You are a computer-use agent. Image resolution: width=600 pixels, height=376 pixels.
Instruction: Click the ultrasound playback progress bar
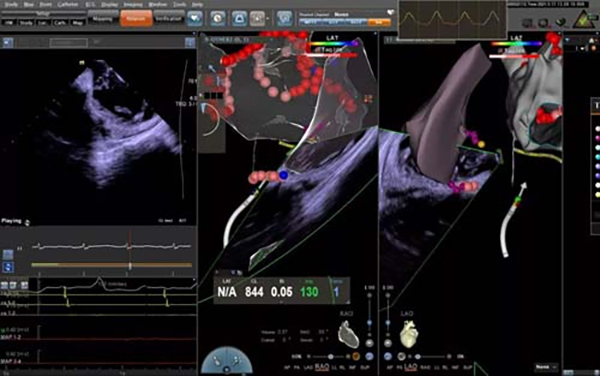[x=112, y=265]
